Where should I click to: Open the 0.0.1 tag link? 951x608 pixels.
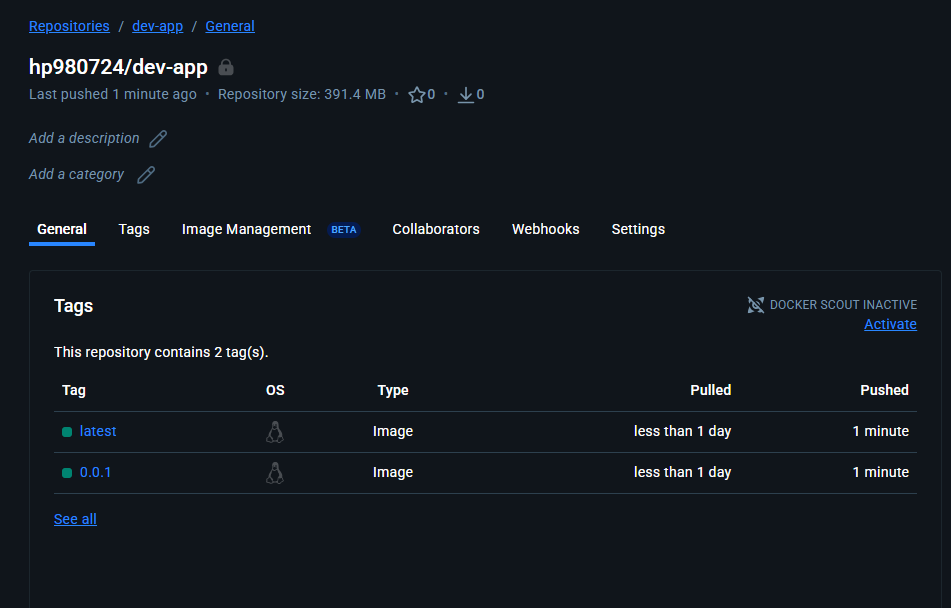pyautogui.click(x=96, y=473)
